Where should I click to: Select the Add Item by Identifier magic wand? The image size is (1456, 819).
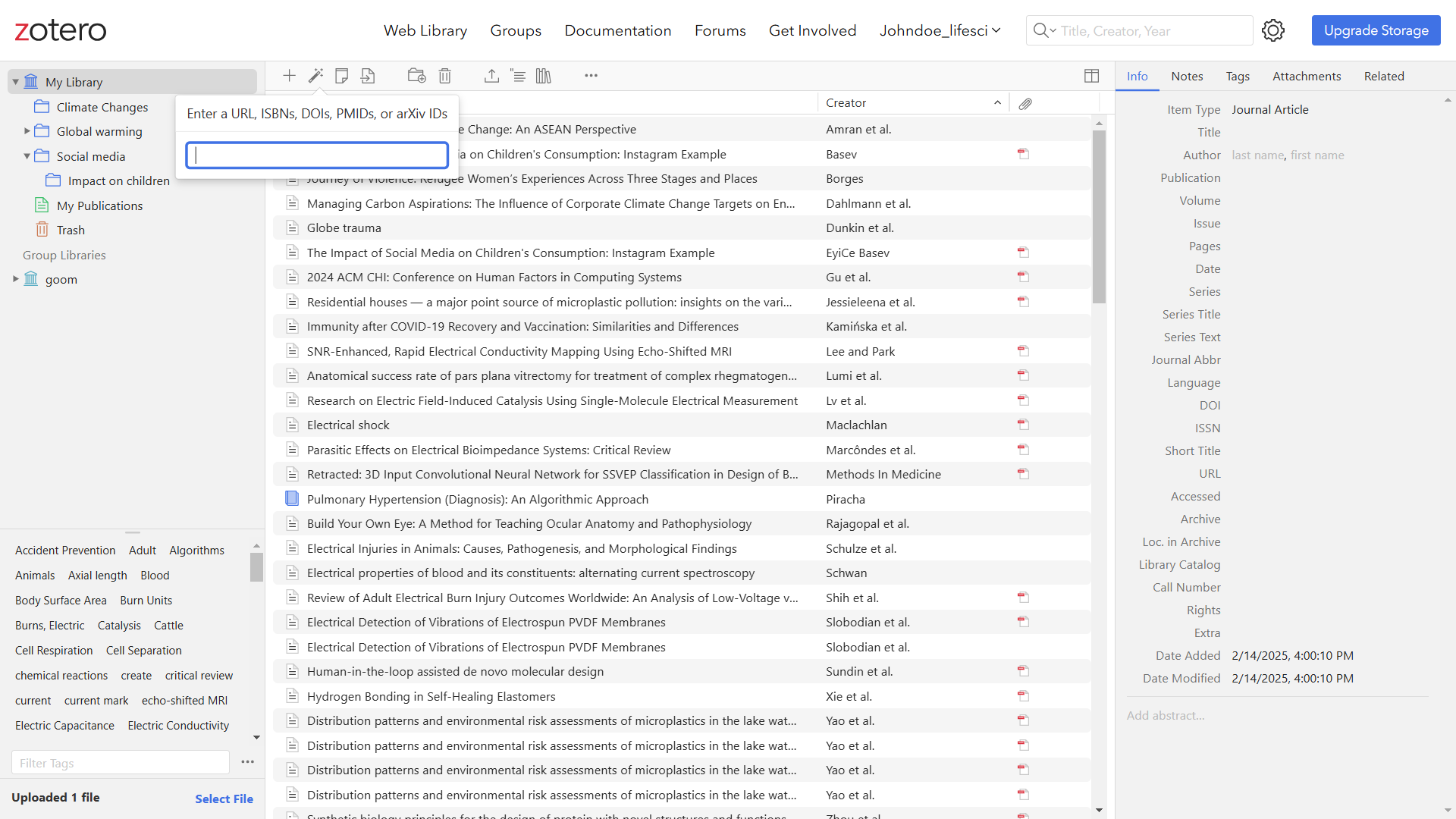click(x=315, y=76)
